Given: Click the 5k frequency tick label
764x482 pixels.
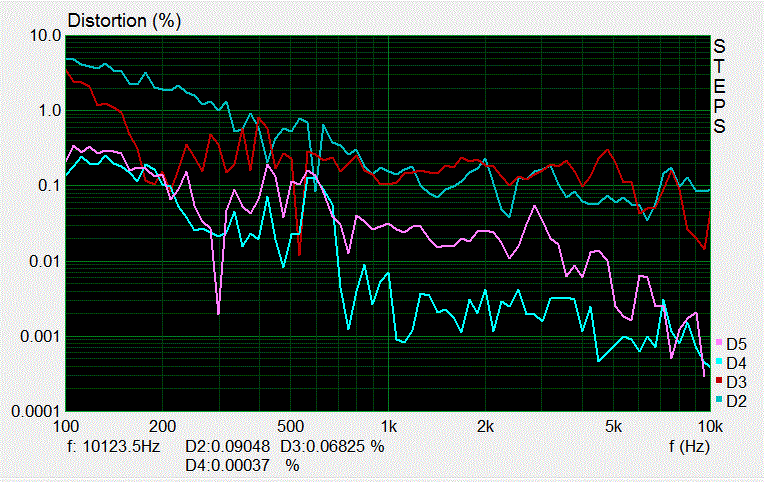Looking at the screenshot, I should [613, 427].
